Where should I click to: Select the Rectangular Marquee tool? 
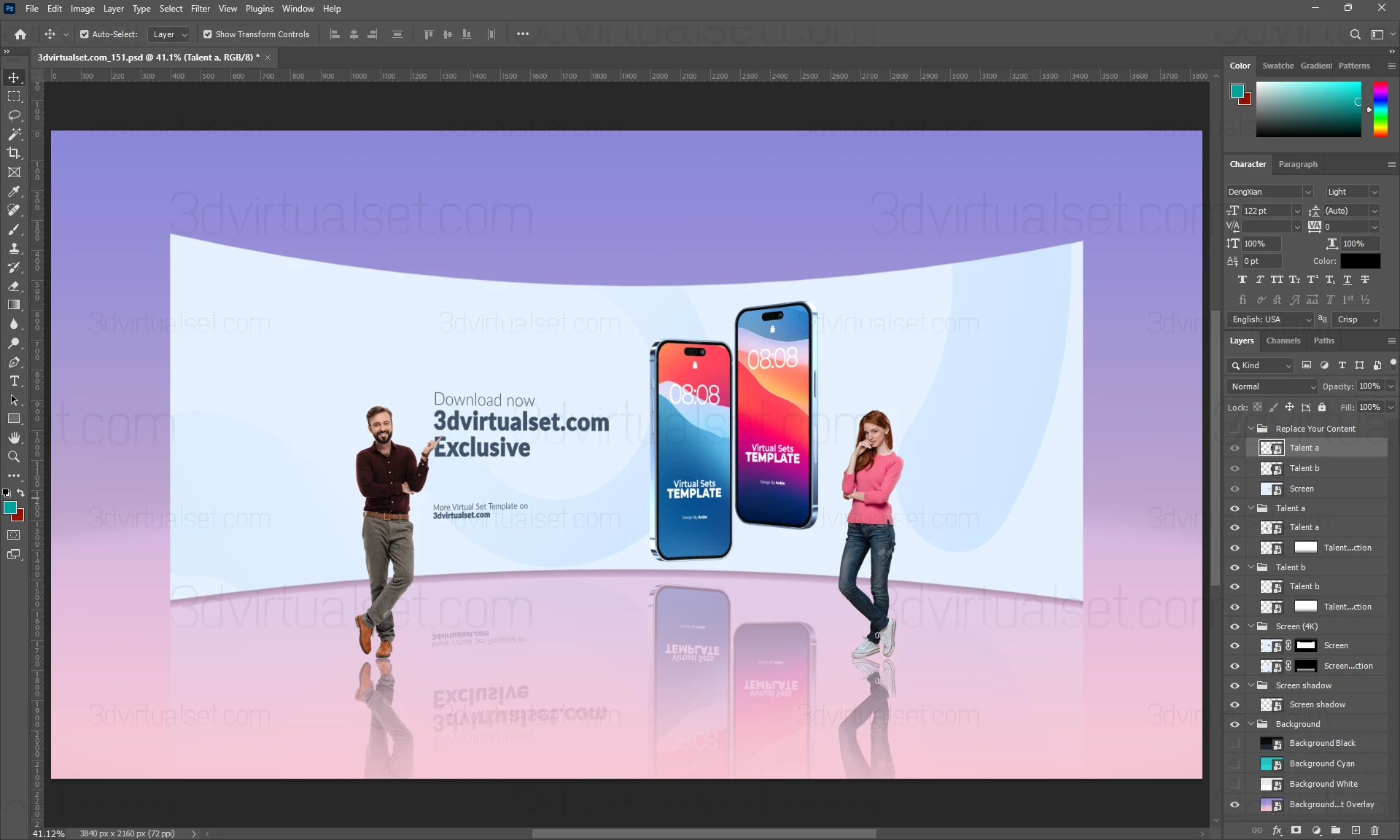point(14,96)
